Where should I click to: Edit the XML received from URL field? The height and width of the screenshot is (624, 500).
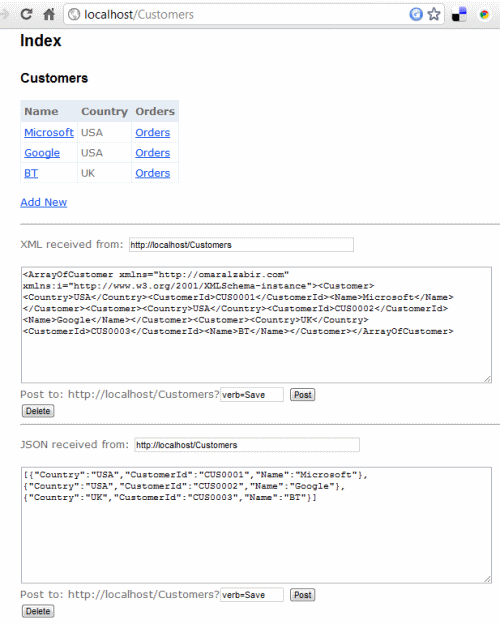click(x=241, y=245)
